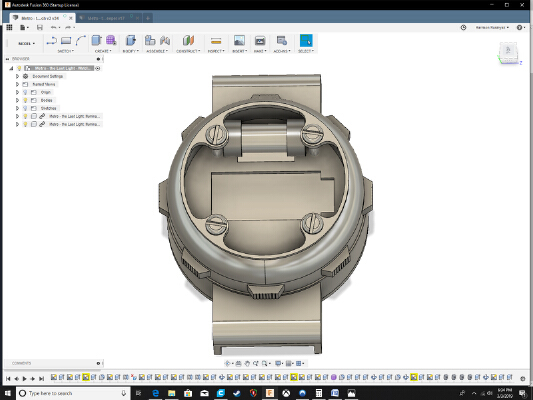Toggle the Comments panel pin dot
Image resolution: width=533 pixels, height=400 pixels.
98,363
